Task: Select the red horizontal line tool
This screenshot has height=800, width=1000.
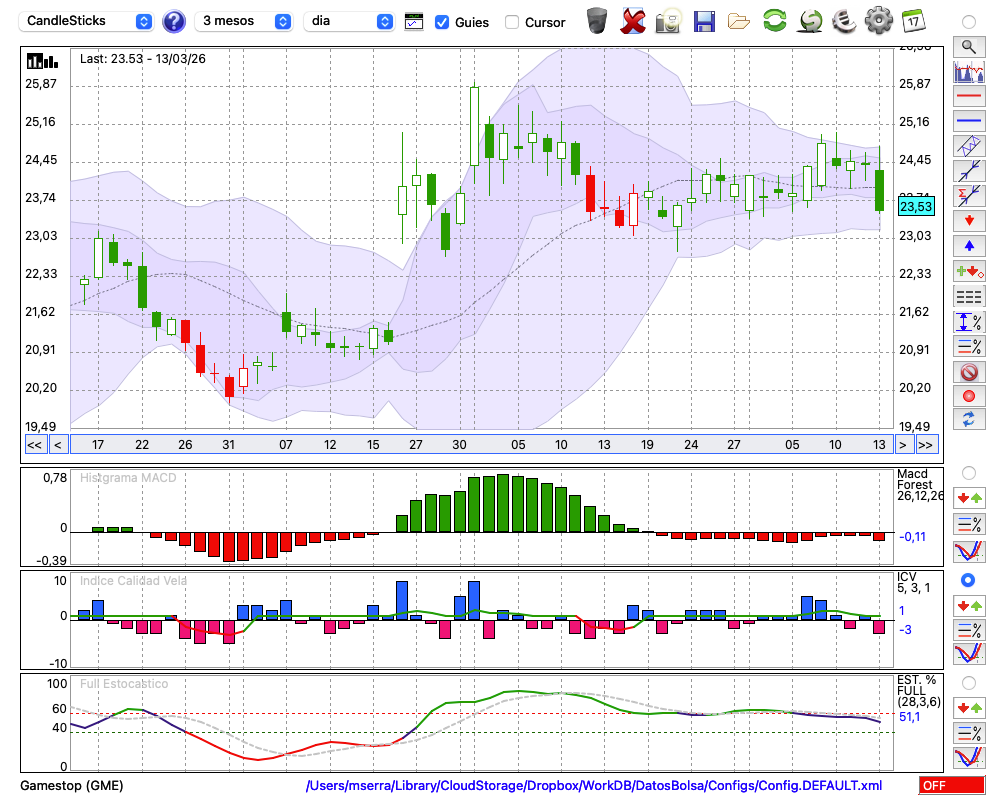Action: 968,97
